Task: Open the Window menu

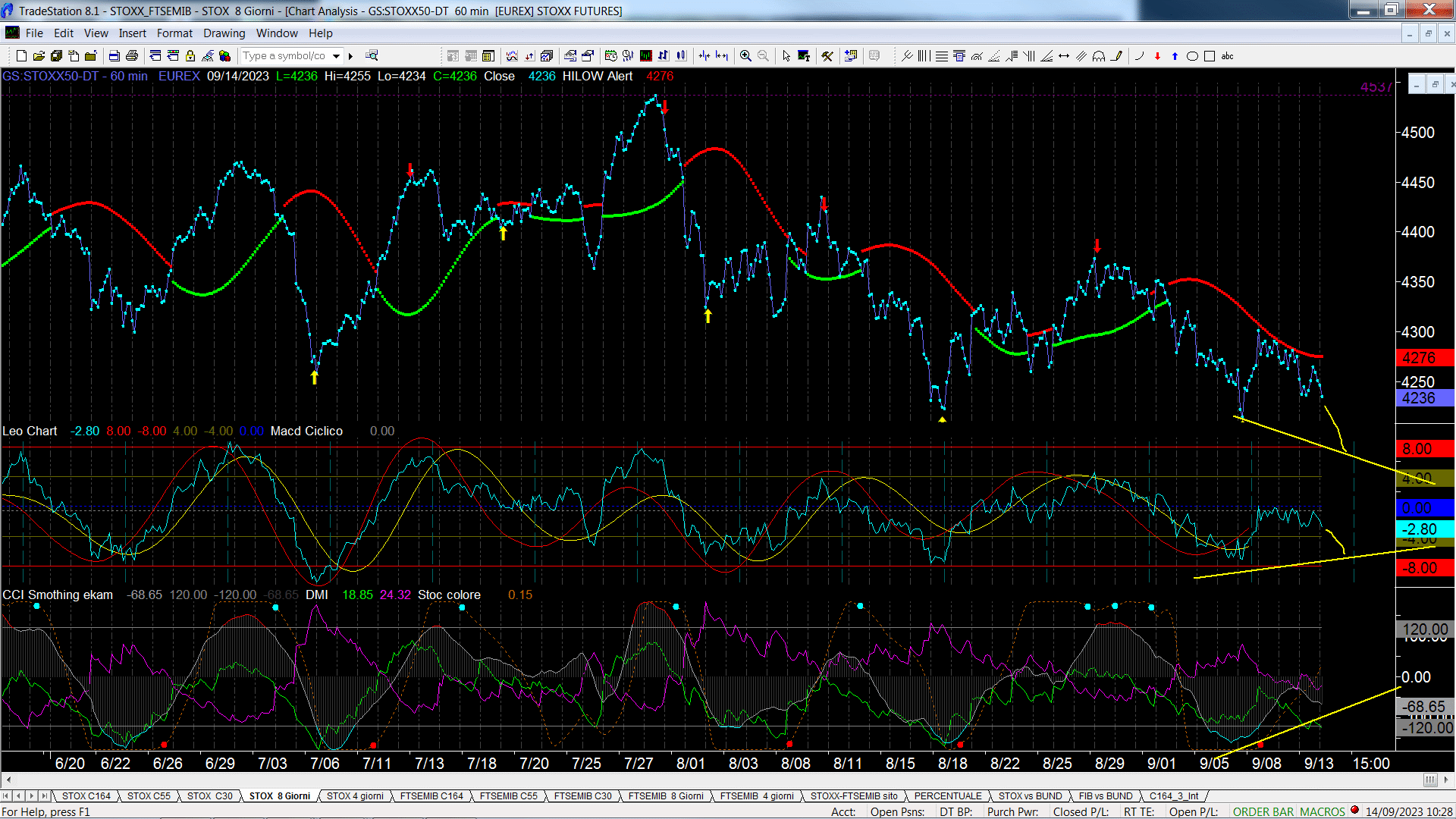Action: (x=277, y=33)
